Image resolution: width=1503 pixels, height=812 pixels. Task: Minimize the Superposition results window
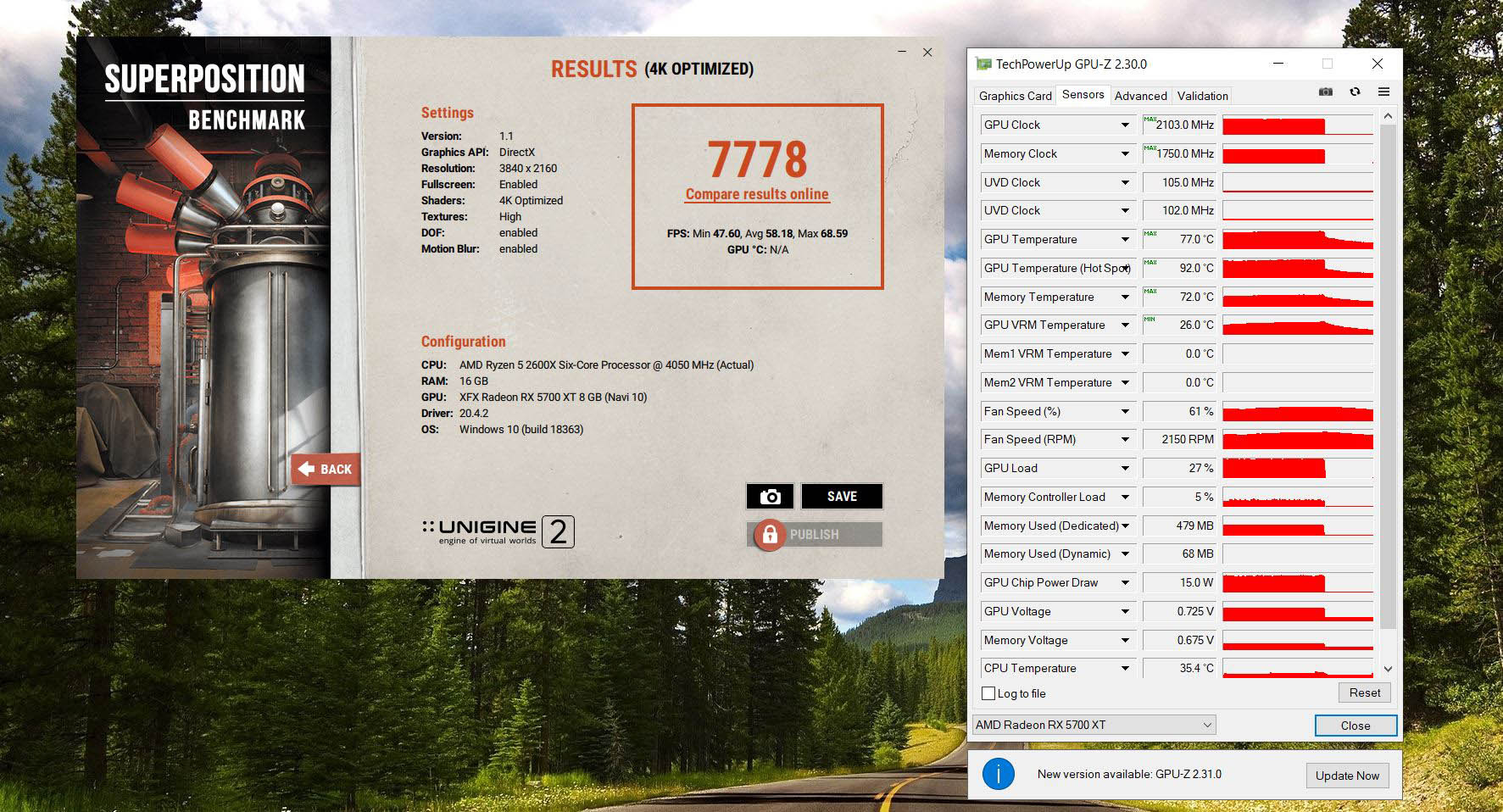coord(901,52)
